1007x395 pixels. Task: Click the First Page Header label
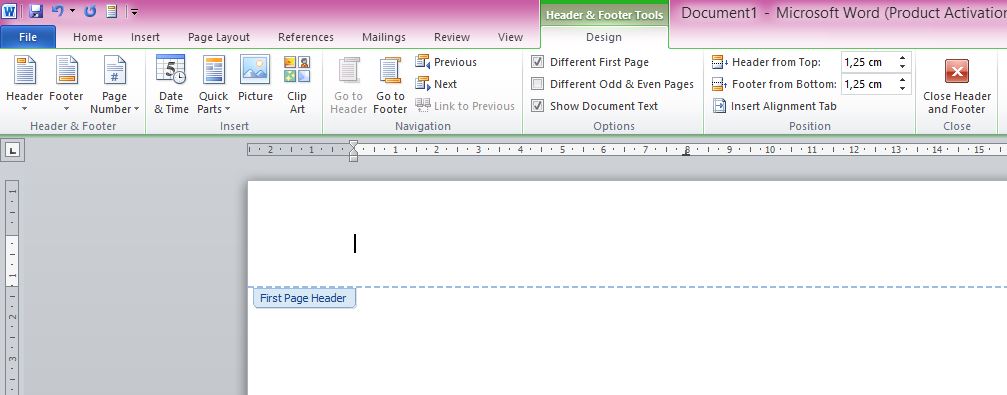(x=303, y=298)
